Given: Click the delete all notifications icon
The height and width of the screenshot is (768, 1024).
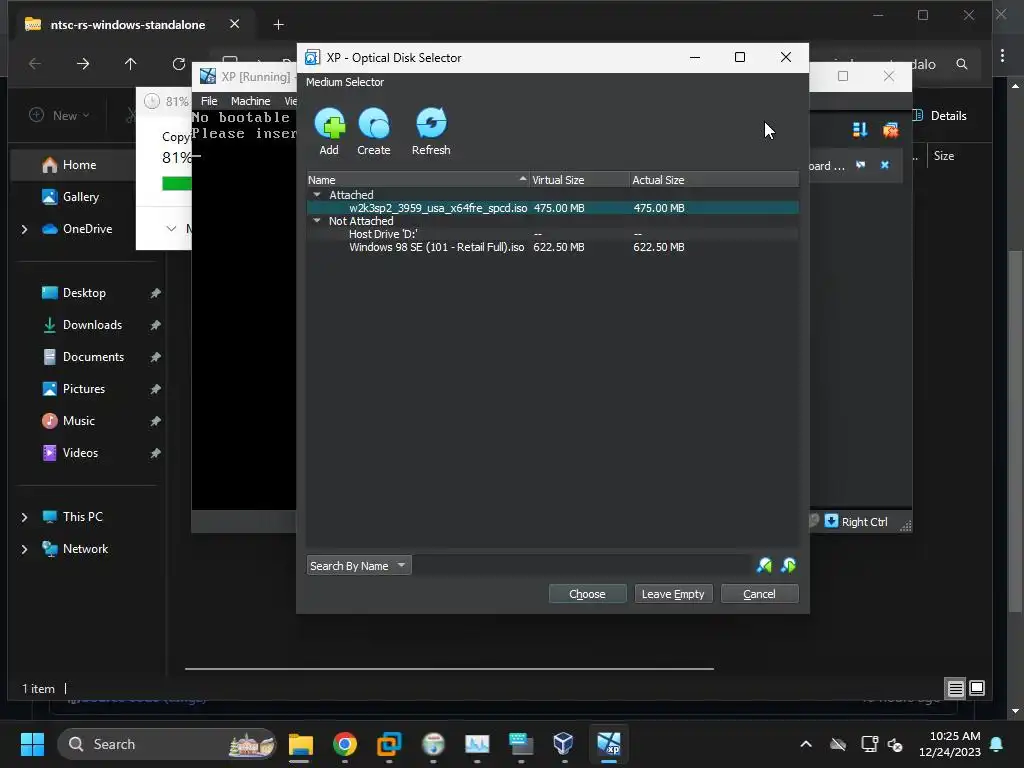Looking at the screenshot, I should tap(890, 130).
